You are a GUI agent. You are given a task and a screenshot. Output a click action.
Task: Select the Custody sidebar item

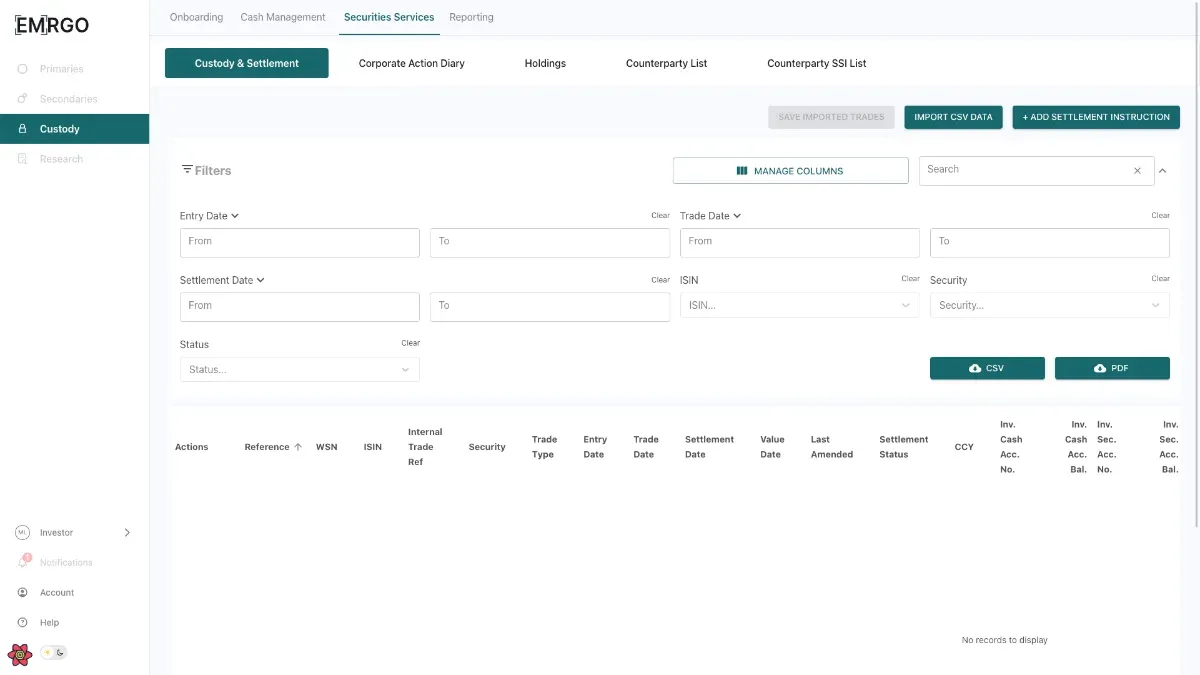74,129
